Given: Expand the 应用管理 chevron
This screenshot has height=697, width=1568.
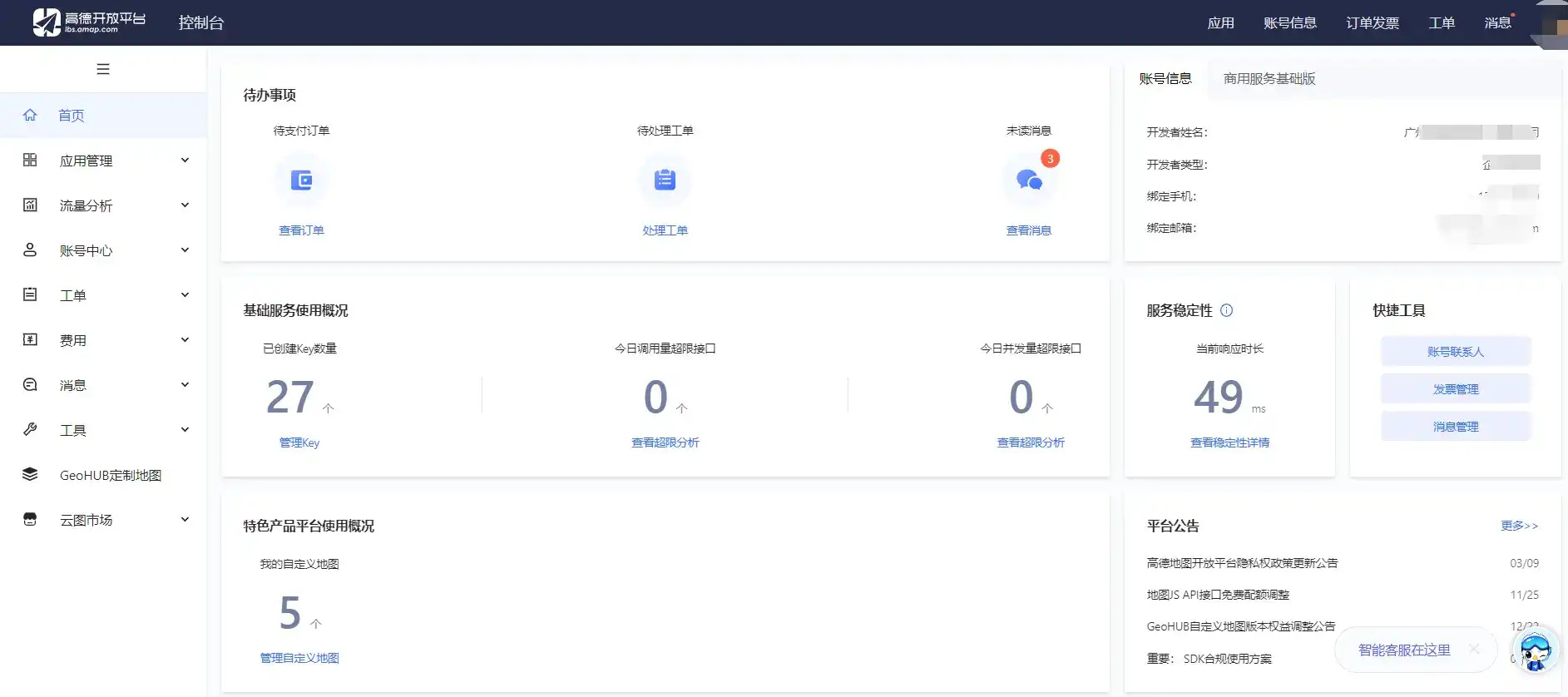Looking at the screenshot, I should tap(185, 160).
